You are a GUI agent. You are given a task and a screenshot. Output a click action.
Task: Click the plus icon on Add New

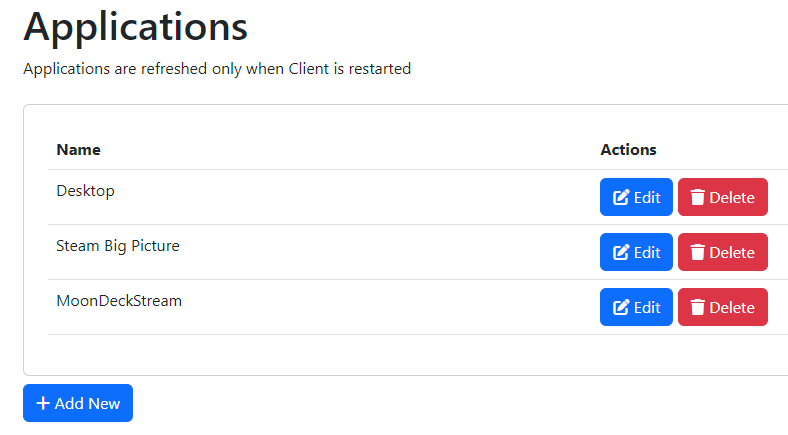point(43,404)
